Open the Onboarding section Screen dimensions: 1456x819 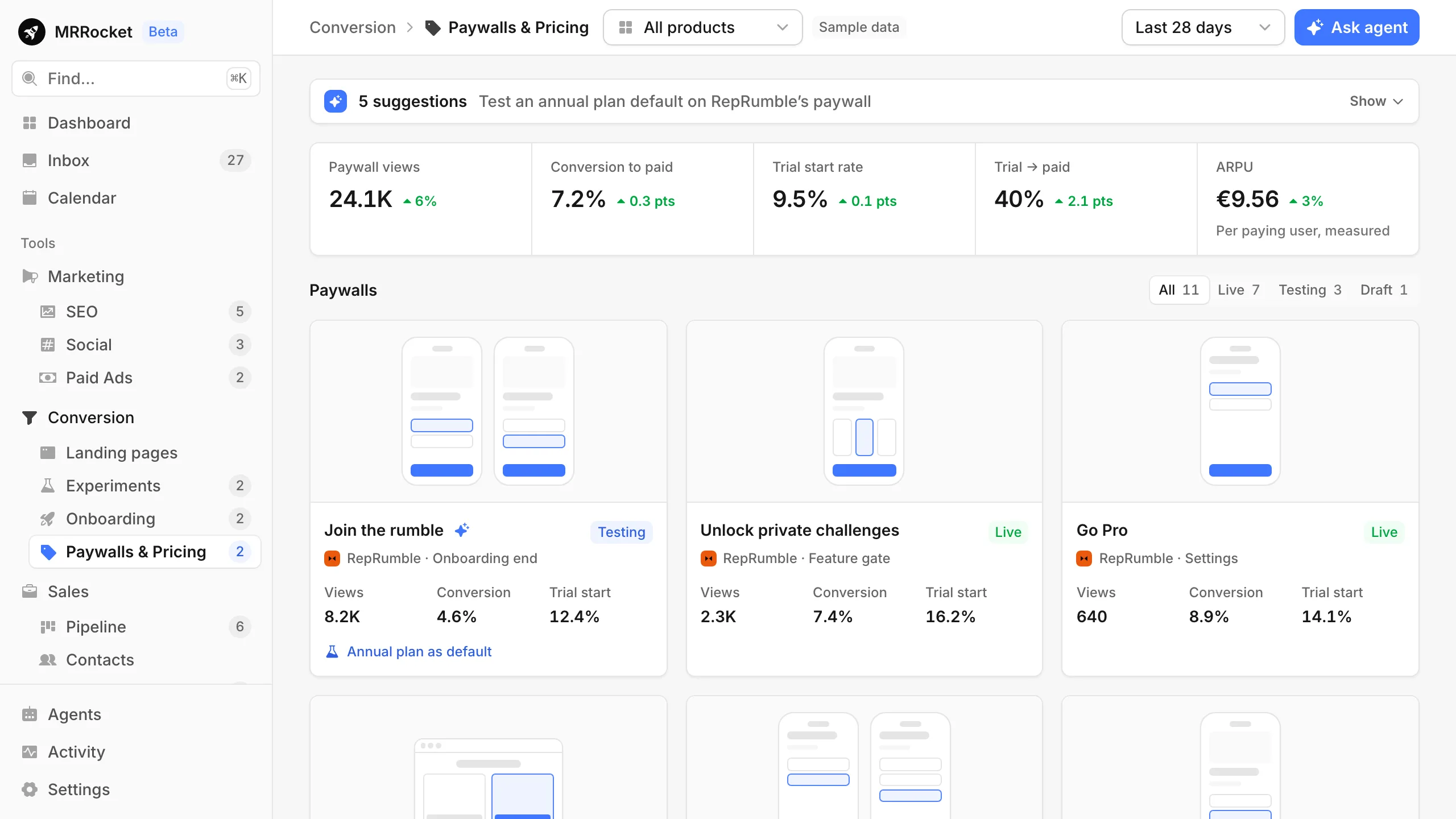click(x=145, y=519)
